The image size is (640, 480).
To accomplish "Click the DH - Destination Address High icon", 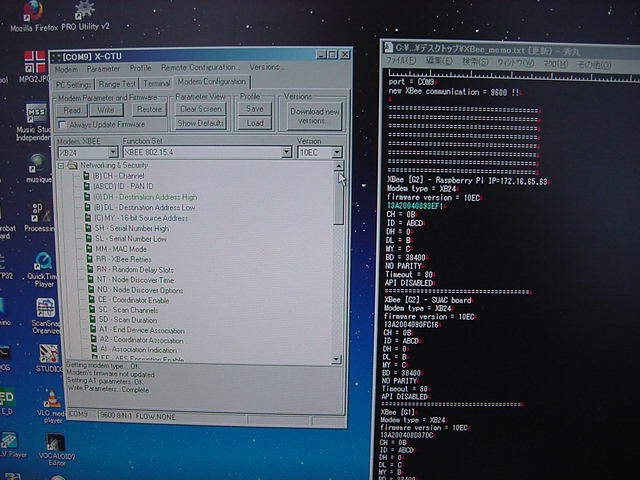I will point(87,197).
